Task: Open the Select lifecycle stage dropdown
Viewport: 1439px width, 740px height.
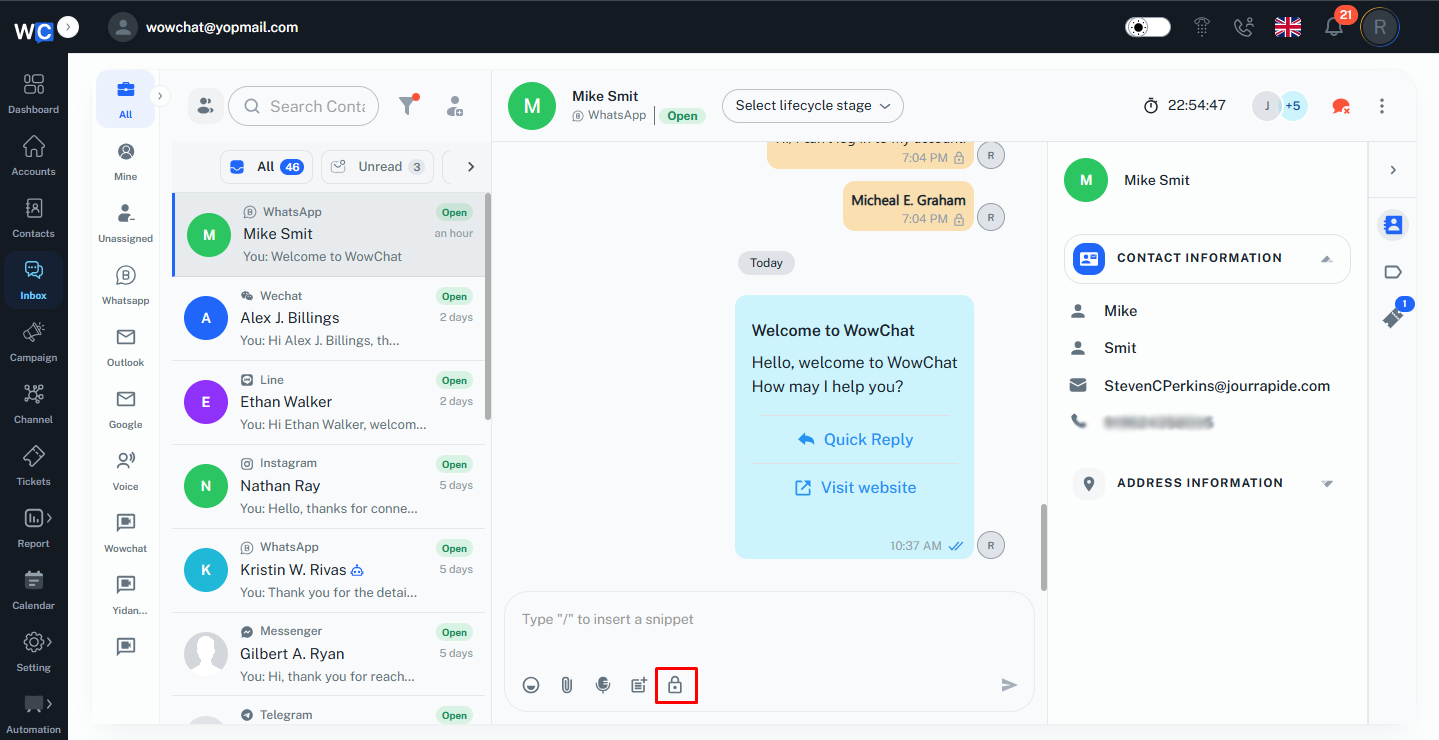Action: coord(813,106)
